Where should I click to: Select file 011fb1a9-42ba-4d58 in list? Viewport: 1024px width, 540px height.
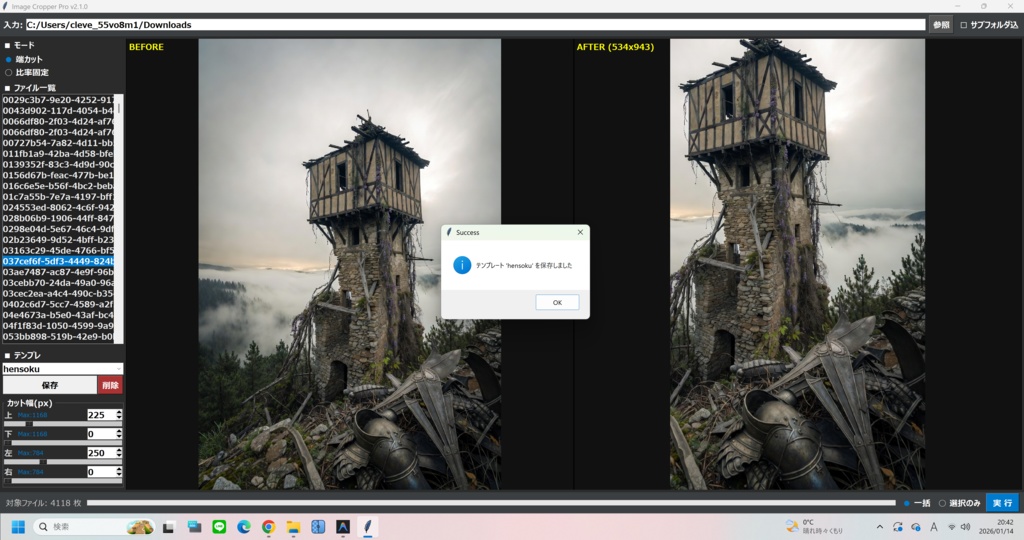click(x=58, y=154)
